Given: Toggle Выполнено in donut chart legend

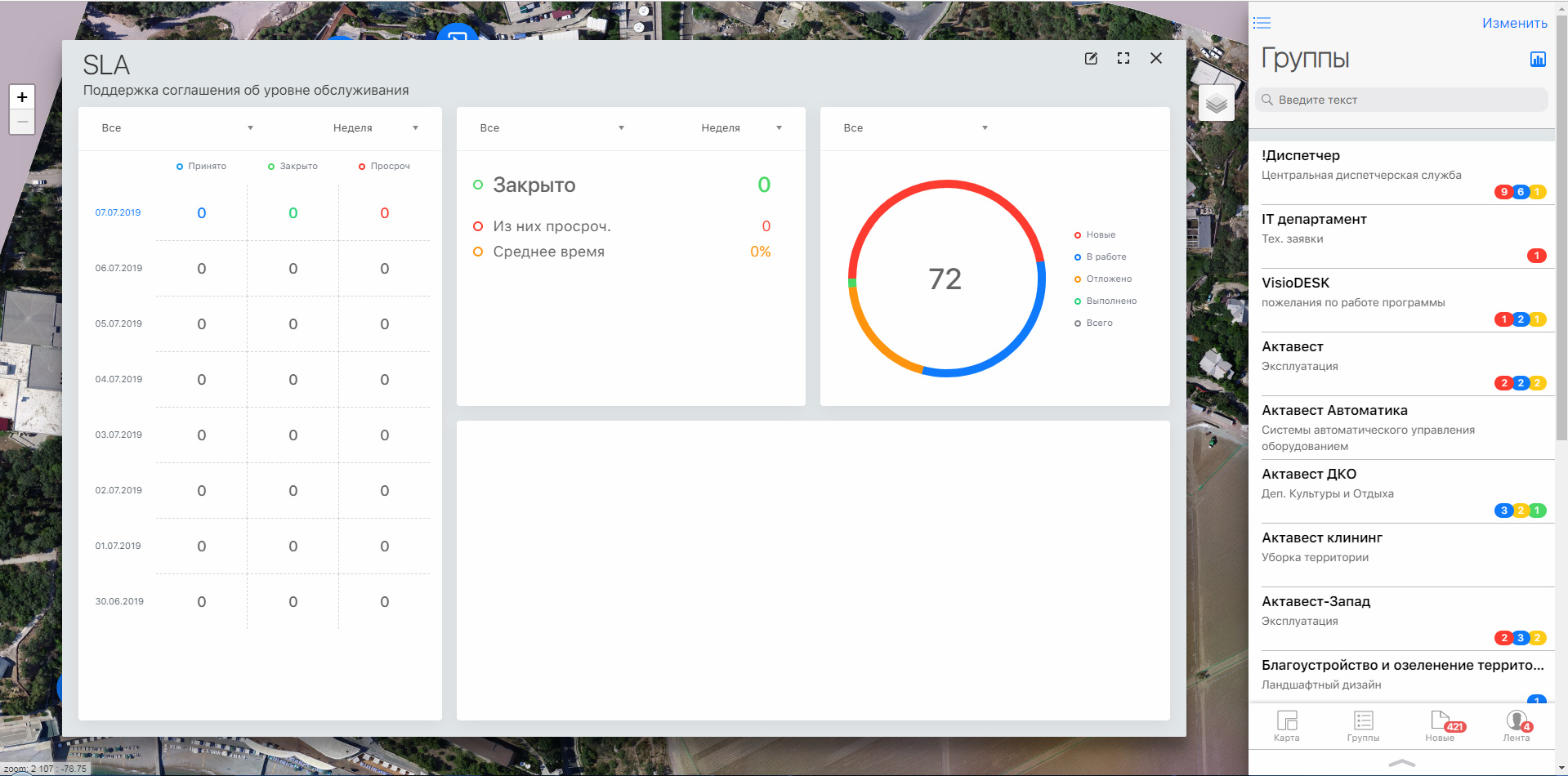Looking at the screenshot, I should pos(1106,301).
